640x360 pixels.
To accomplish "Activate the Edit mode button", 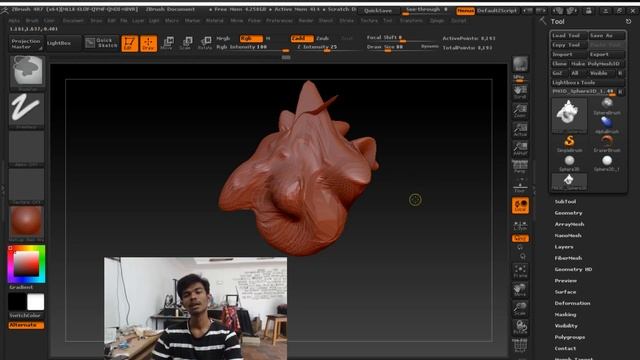I will pos(129,43).
